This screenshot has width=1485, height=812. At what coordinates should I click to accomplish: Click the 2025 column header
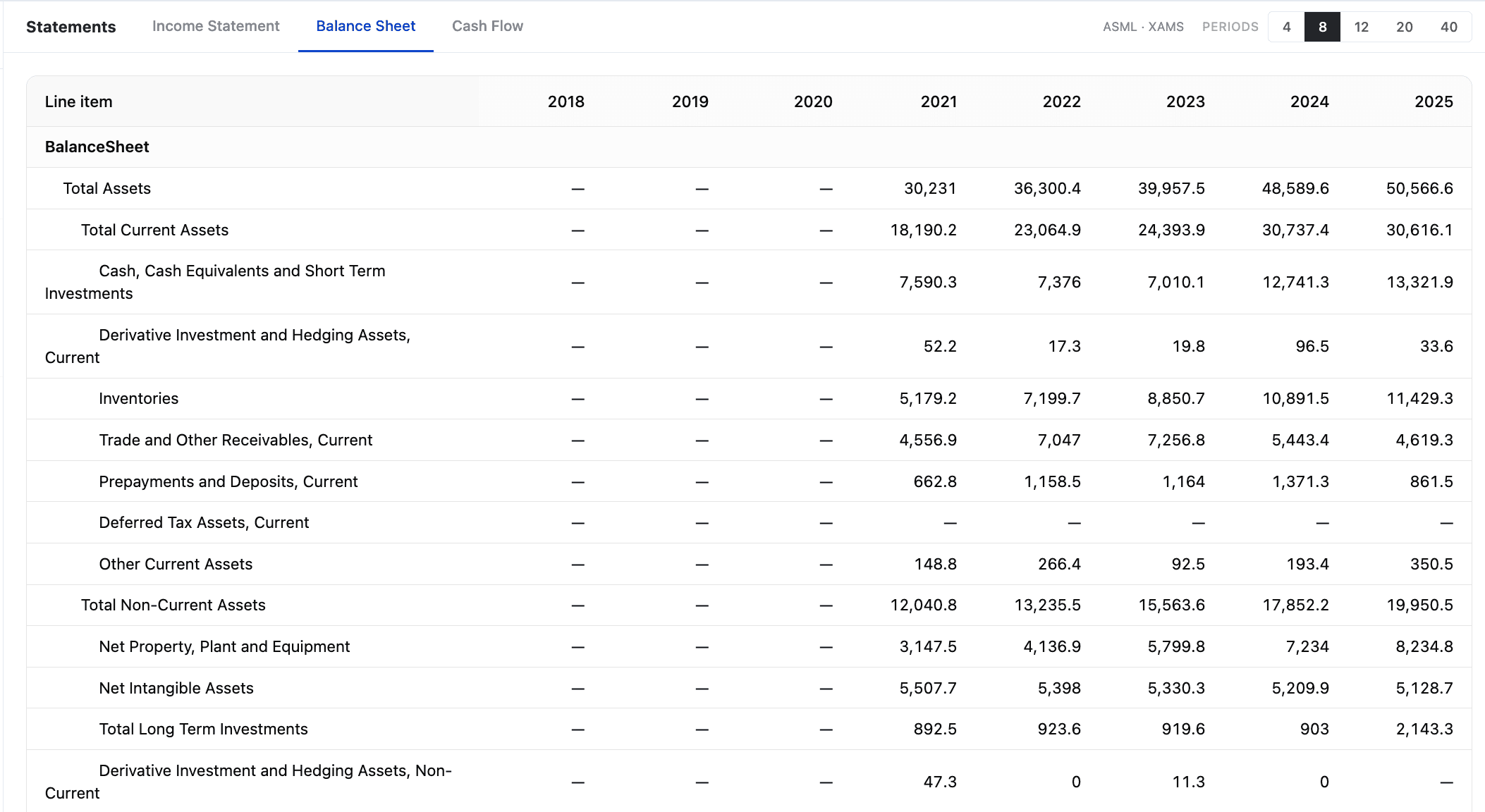click(1434, 101)
